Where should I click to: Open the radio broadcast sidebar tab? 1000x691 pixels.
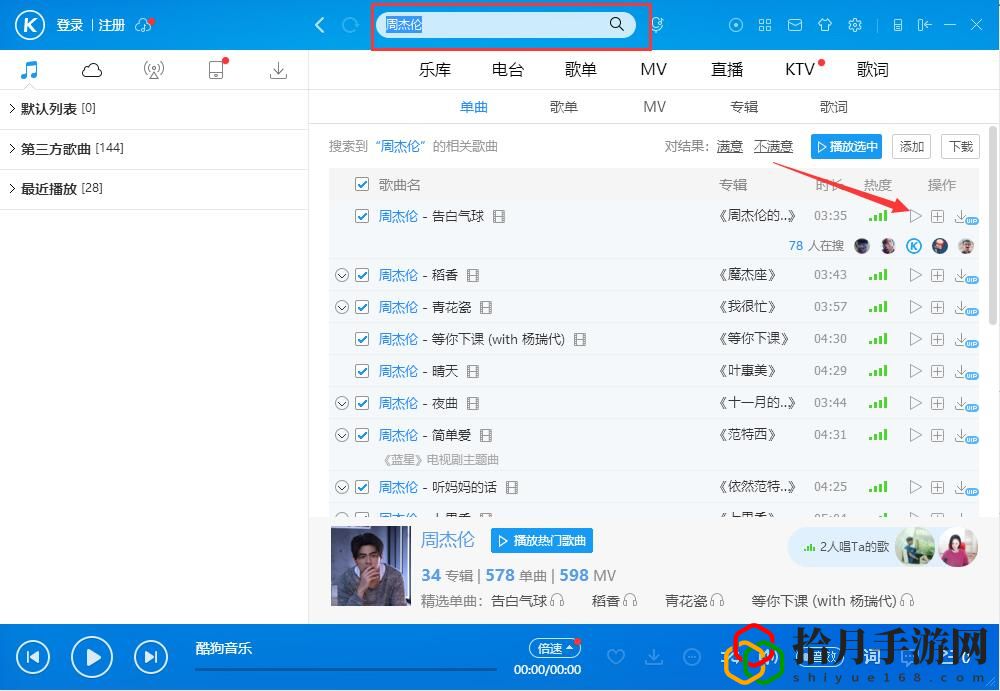[154, 70]
